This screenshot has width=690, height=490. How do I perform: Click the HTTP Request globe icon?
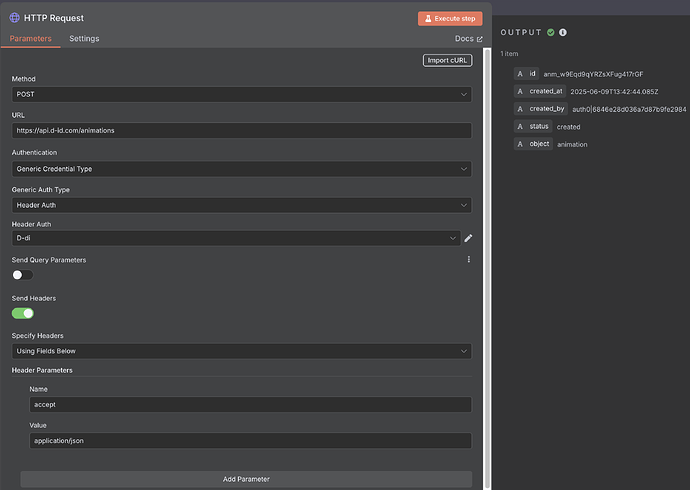[15, 18]
